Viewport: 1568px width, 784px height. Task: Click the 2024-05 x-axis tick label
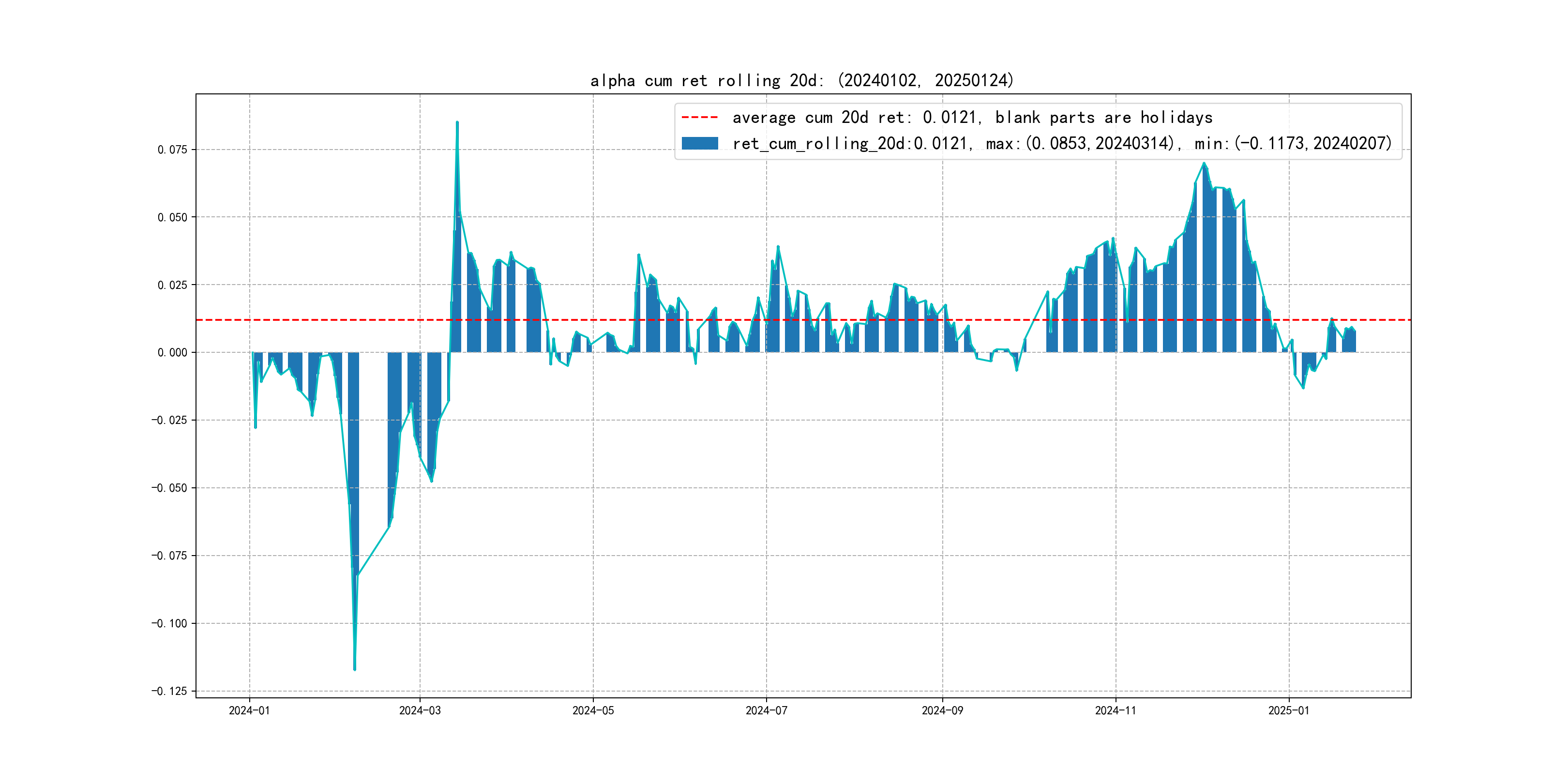(x=593, y=710)
